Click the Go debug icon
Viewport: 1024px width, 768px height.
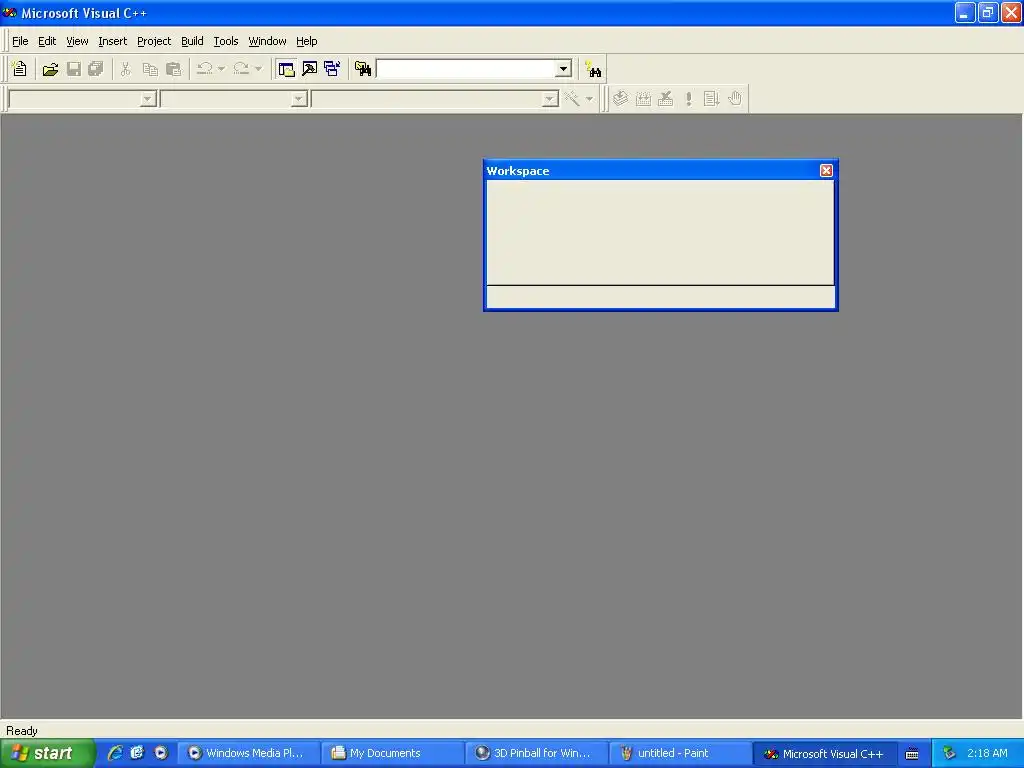711,99
